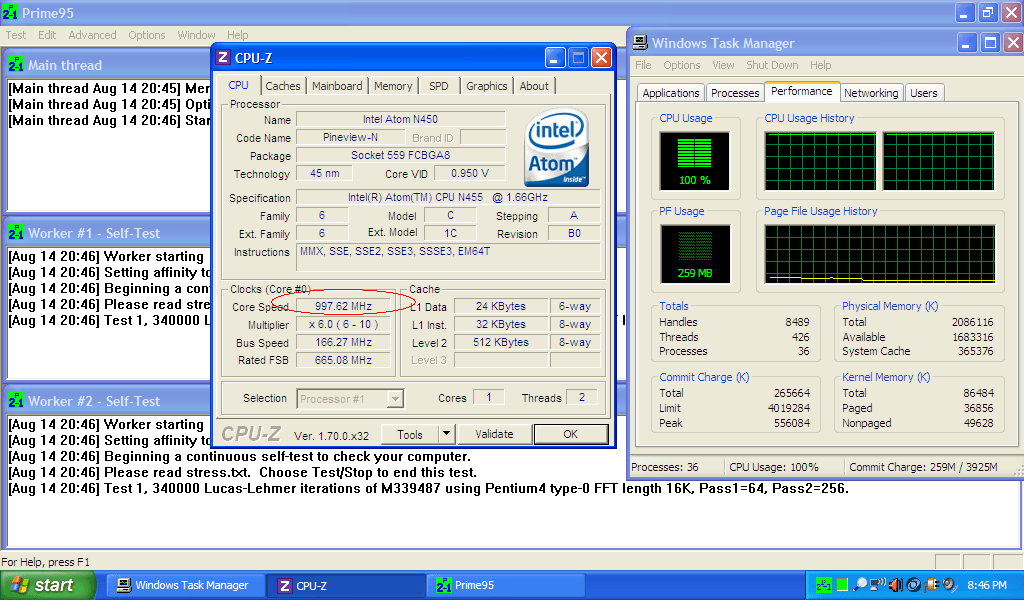Click the Core VID value 0.950 V
The width and height of the screenshot is (1024, 600).
(x=470, y=174)
